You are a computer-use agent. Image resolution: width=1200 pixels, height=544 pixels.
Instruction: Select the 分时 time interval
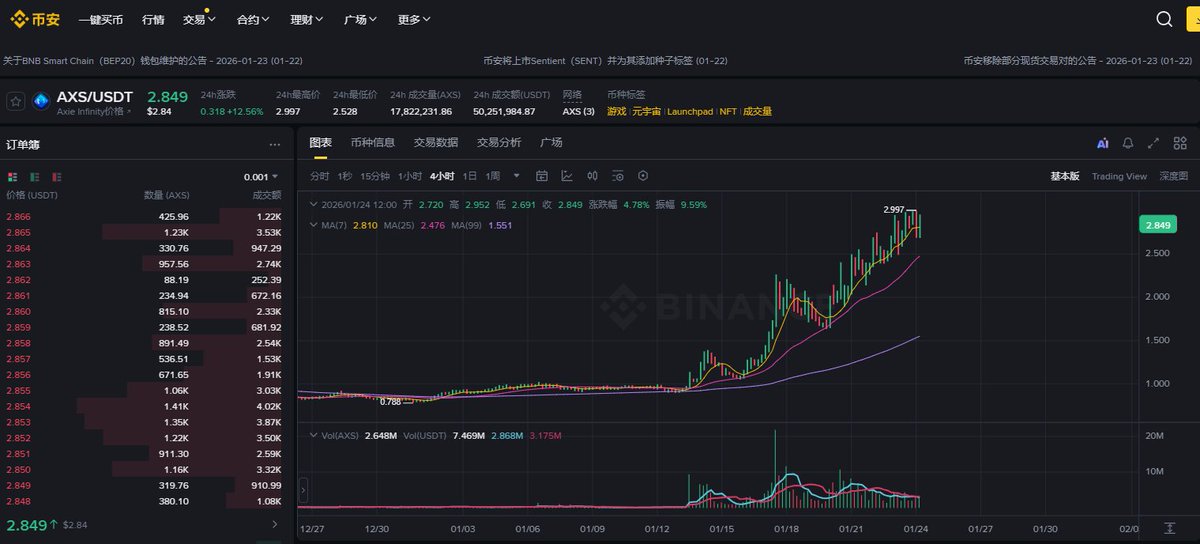[319, 176]
